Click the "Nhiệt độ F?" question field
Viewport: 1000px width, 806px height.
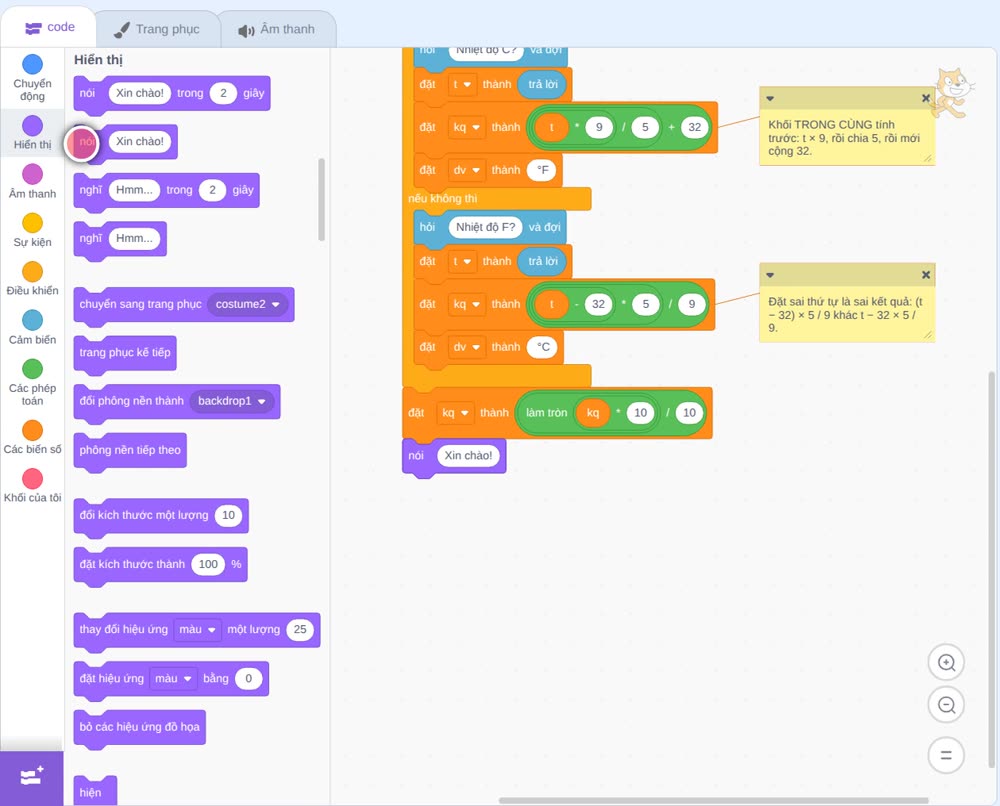click(x=485, y=227)
